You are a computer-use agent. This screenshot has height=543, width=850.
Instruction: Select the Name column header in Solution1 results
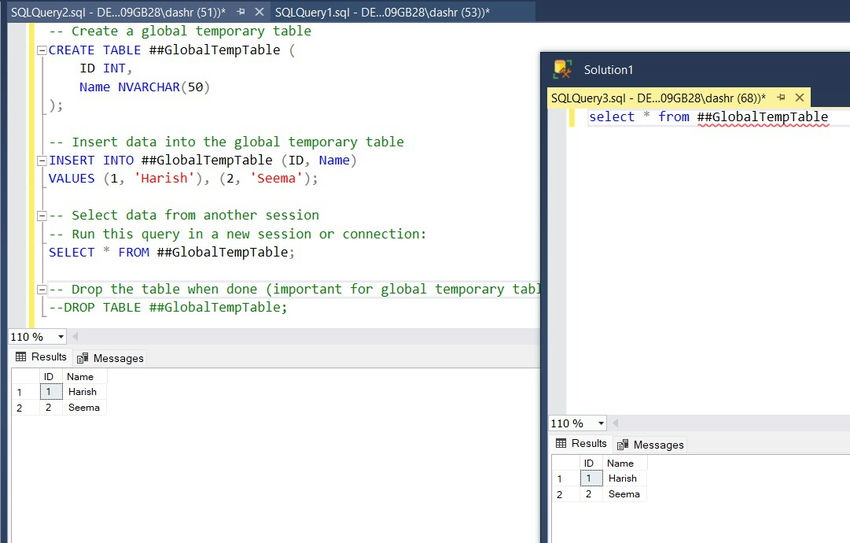pyautogui.click(x=625, y=463)
